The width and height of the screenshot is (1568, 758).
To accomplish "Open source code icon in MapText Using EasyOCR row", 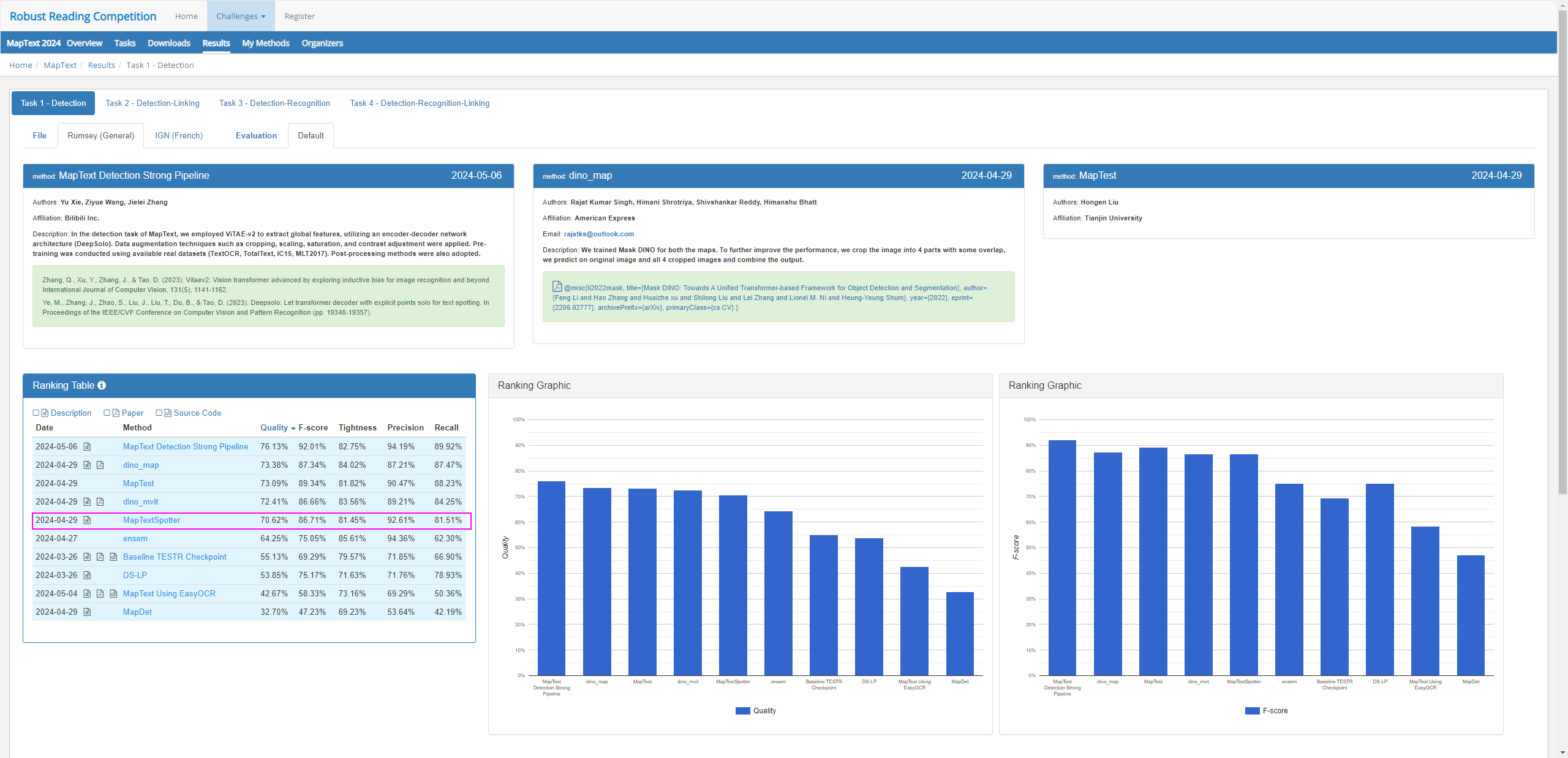I will (113, 594).
